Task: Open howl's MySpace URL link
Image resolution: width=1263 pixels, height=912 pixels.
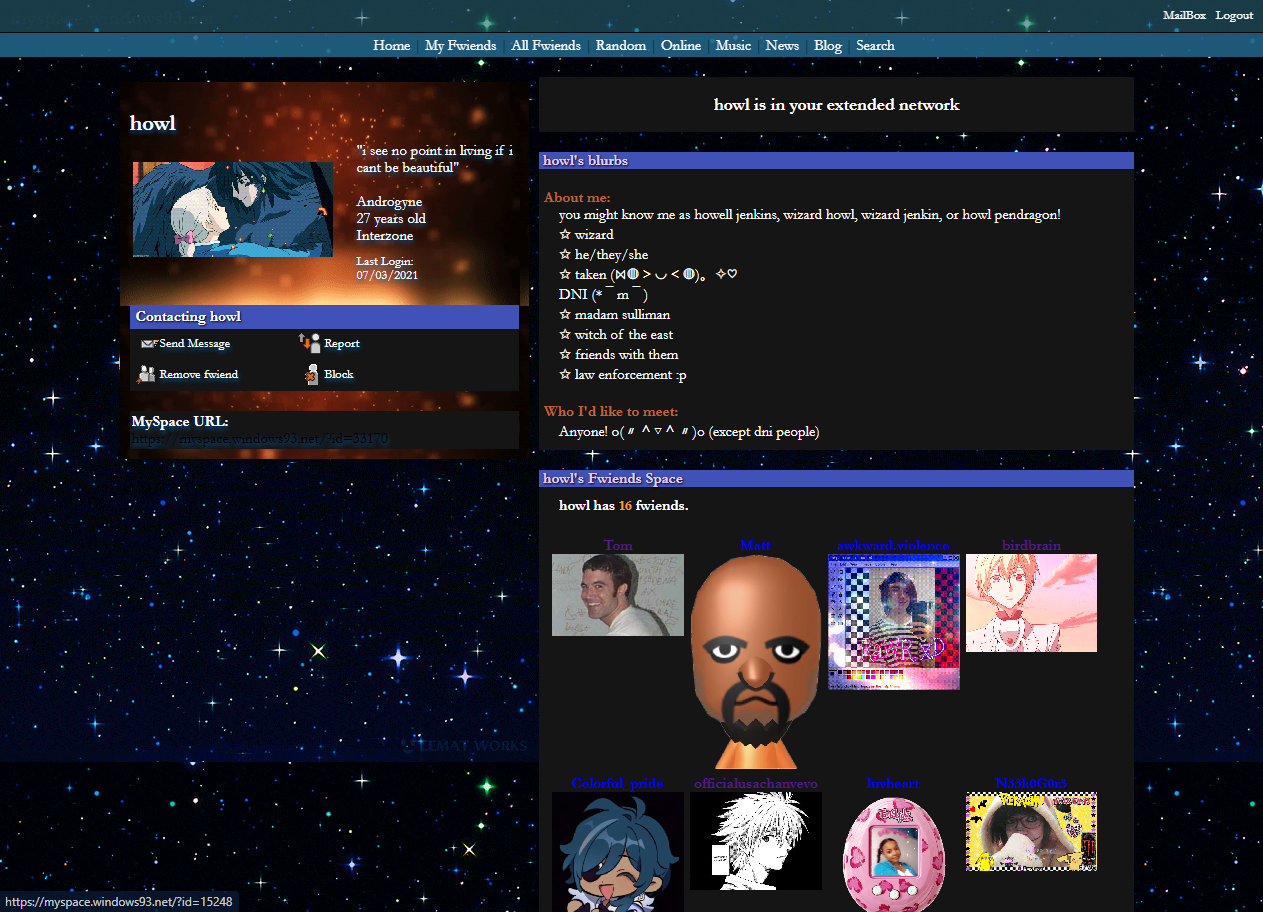Action: point(260,439)
